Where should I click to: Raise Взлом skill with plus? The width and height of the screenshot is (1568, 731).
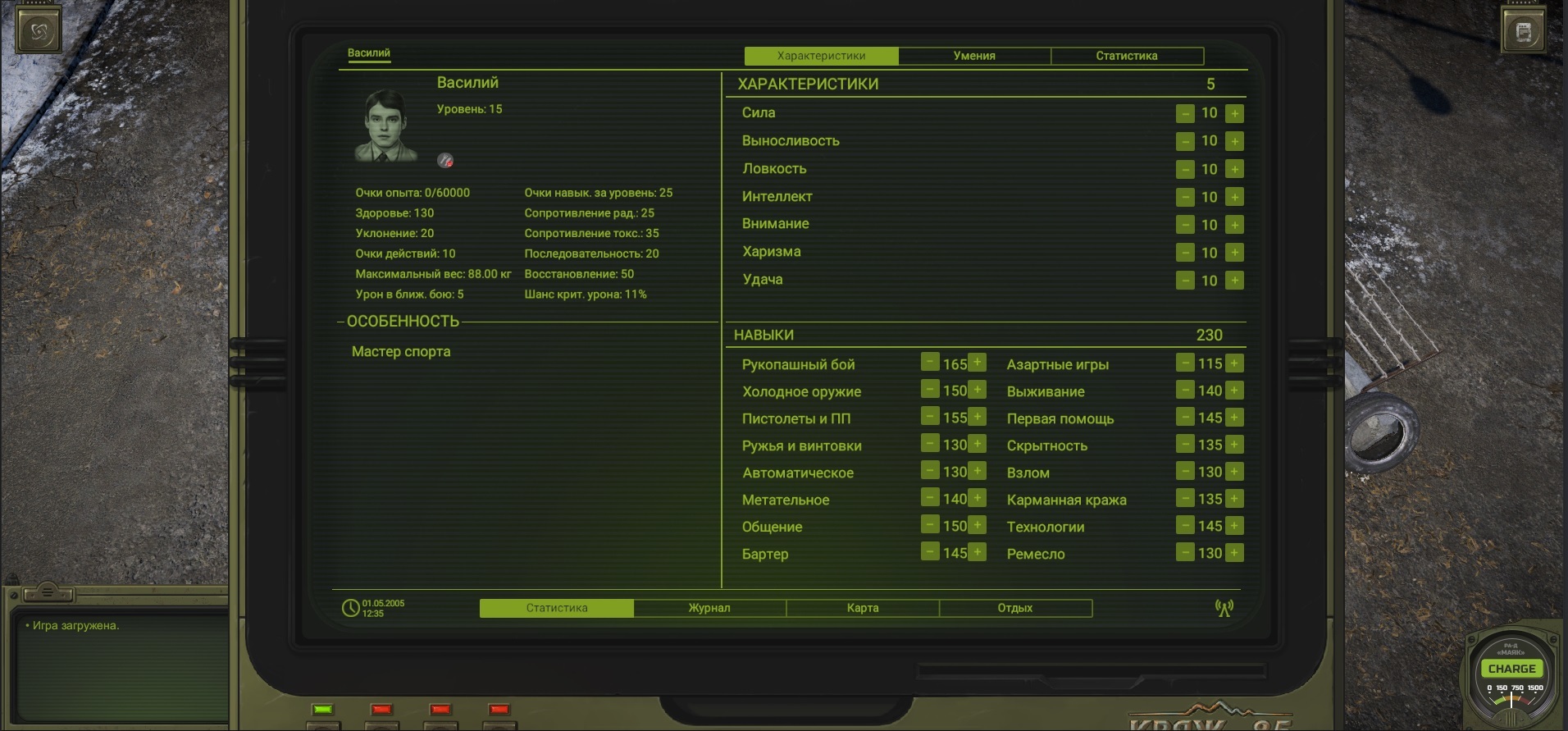pyautogui.click(x=1234, y=471)
